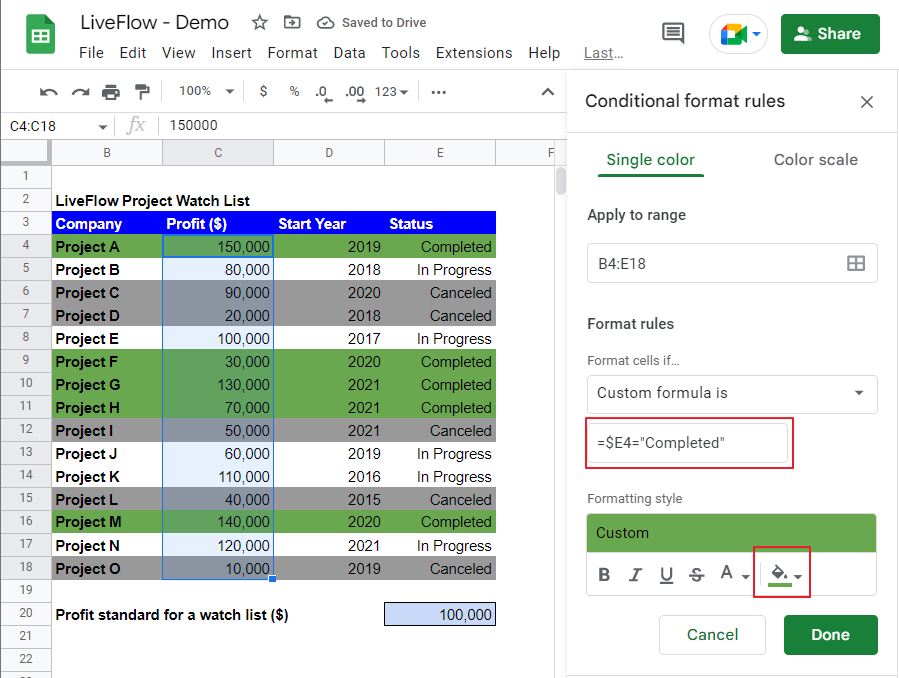
Task: Open the more toolbar options ellipsis
Action: [x=439, y=92]
